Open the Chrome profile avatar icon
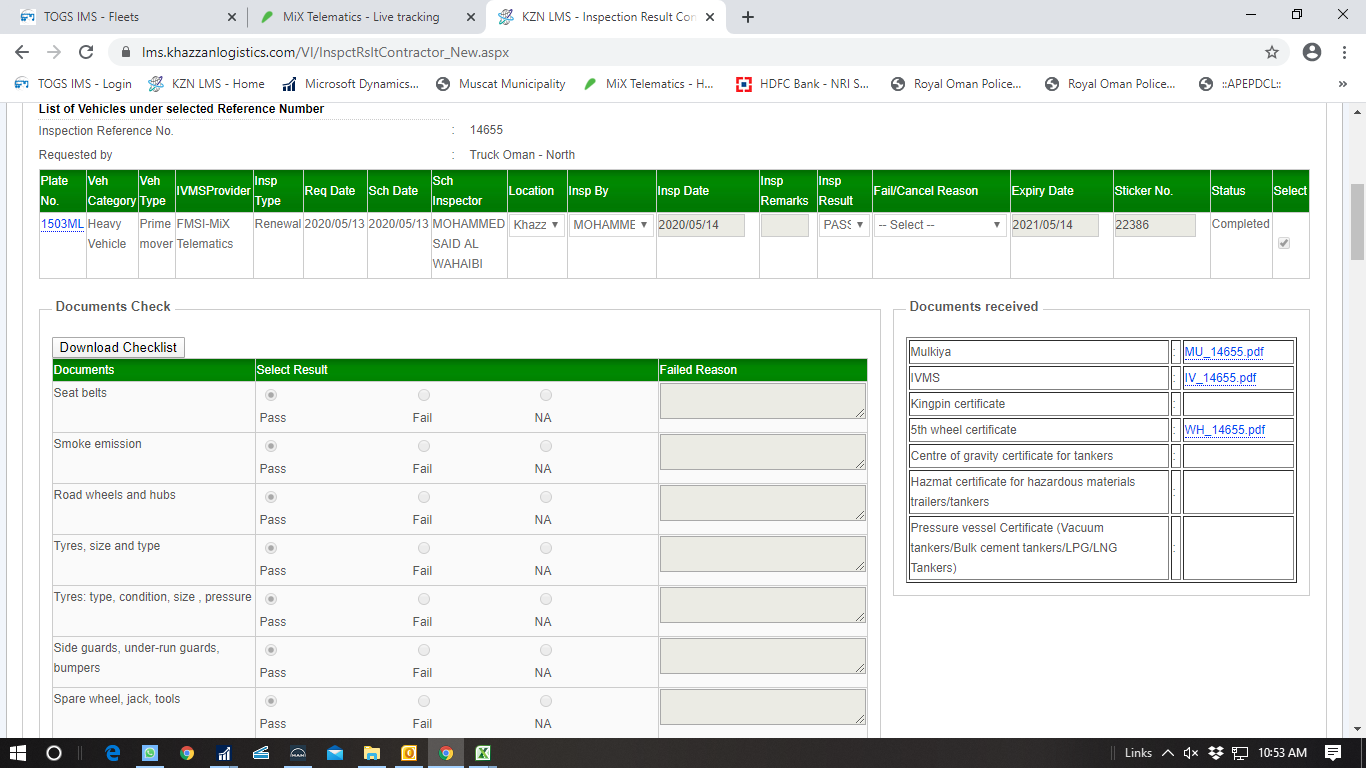1366x768 pixels. click(x=1312, y=52)
